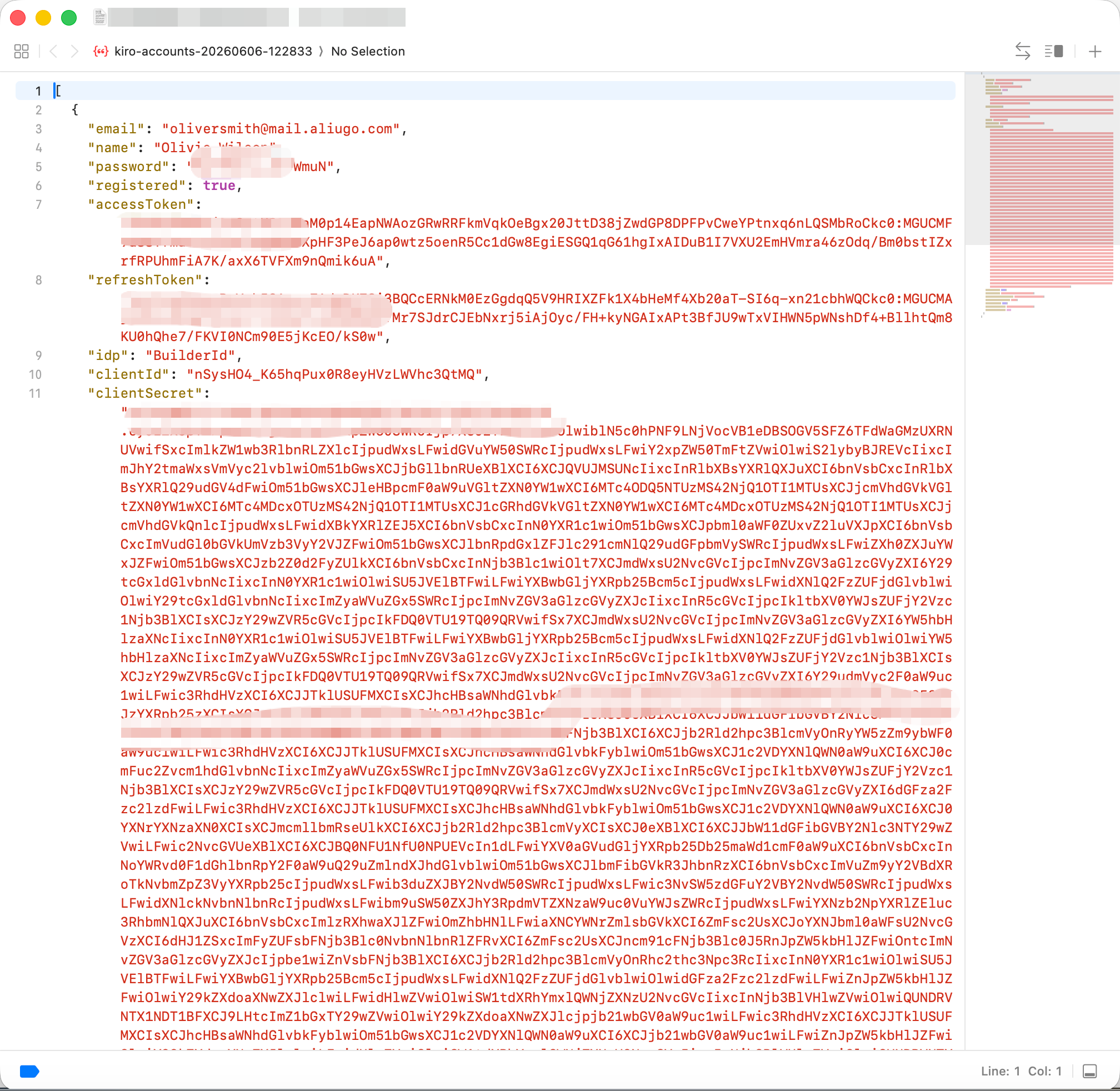1120x1091 pixels.
Task: Click the oliversmith@mail.aliugo.com value
Action: (281, 129)
